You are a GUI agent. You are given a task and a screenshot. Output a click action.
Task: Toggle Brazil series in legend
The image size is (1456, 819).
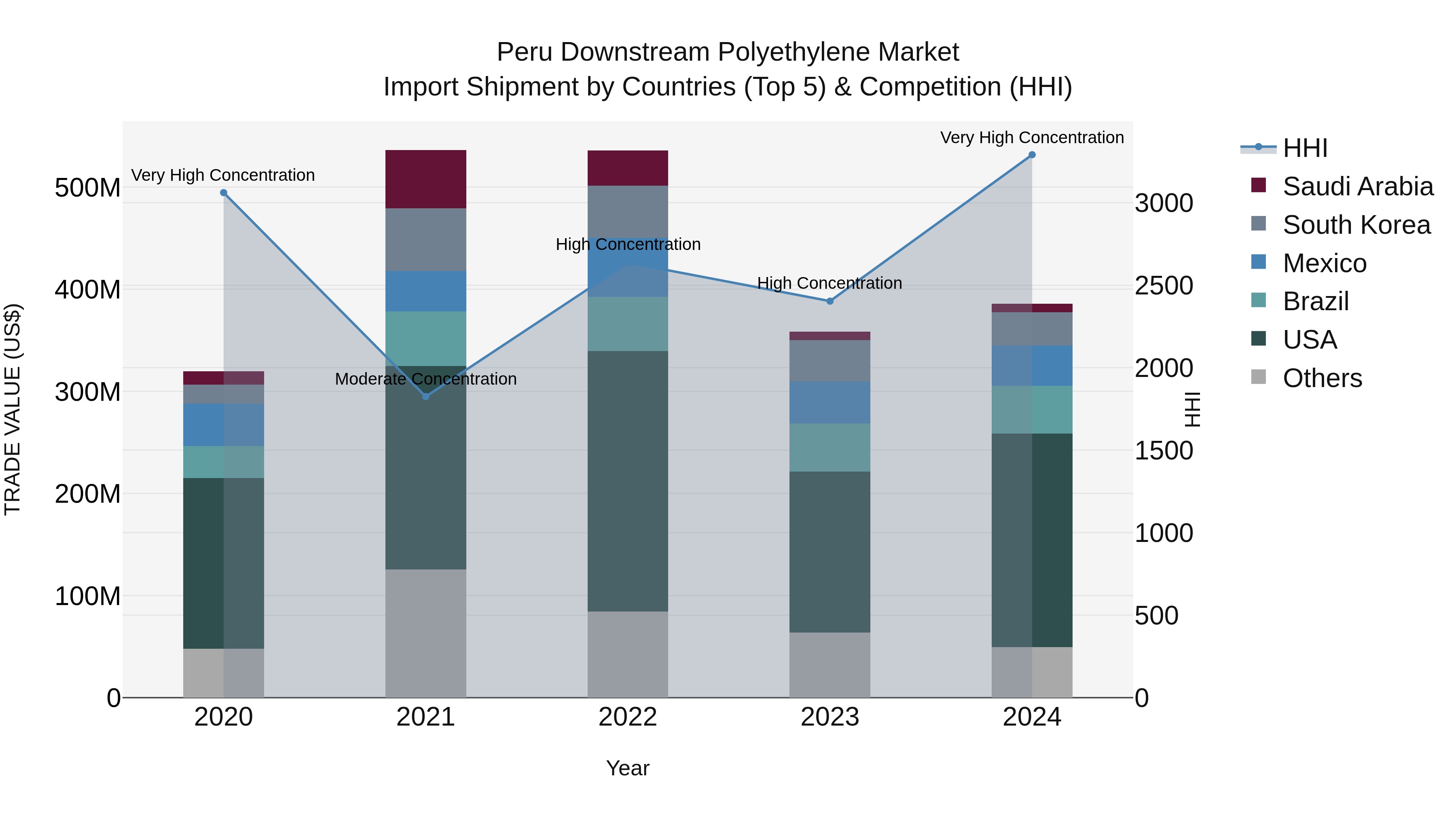pyautogui.click(x=1300, y=301)
